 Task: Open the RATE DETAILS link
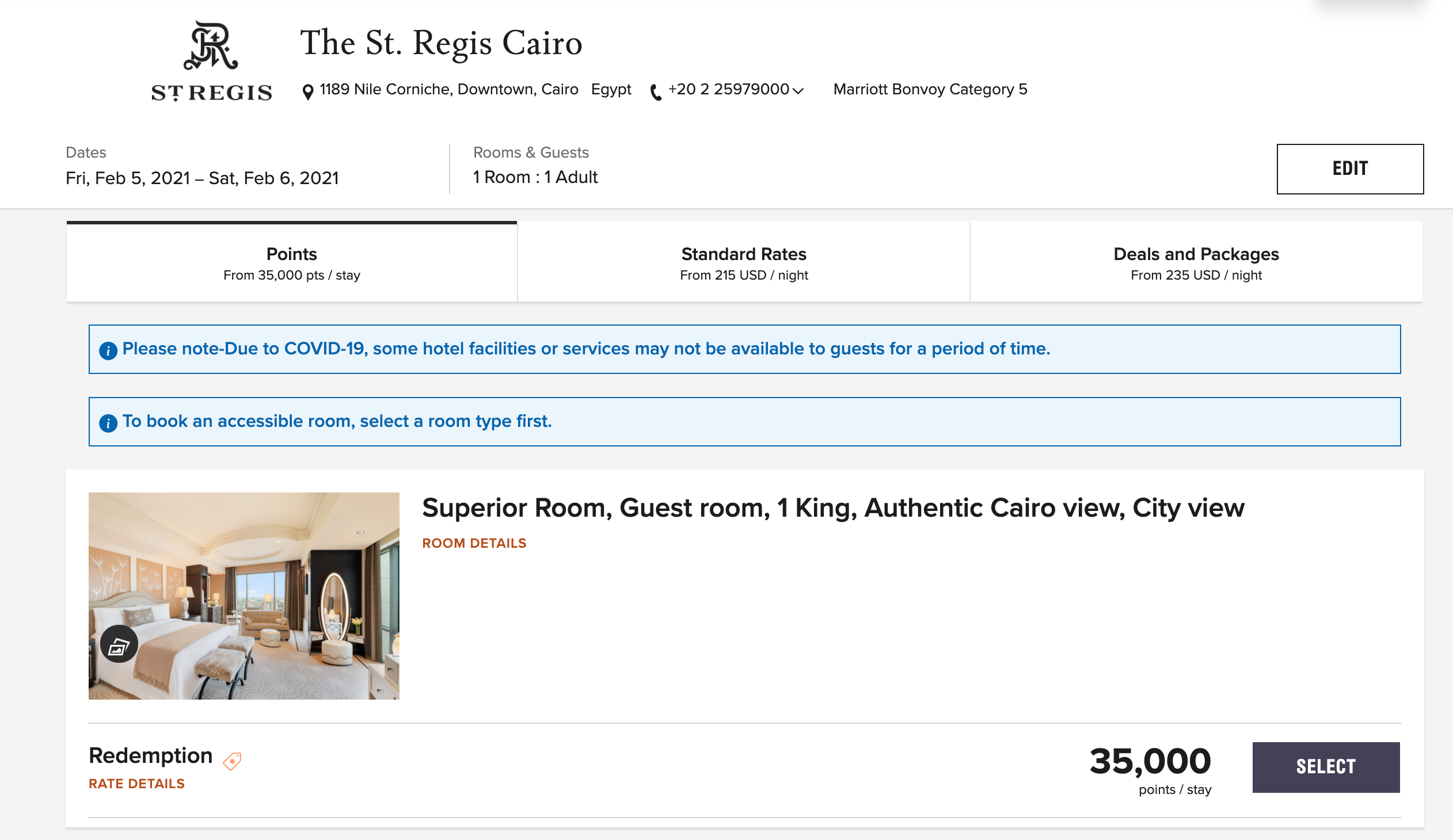click(x=136, y=784)
